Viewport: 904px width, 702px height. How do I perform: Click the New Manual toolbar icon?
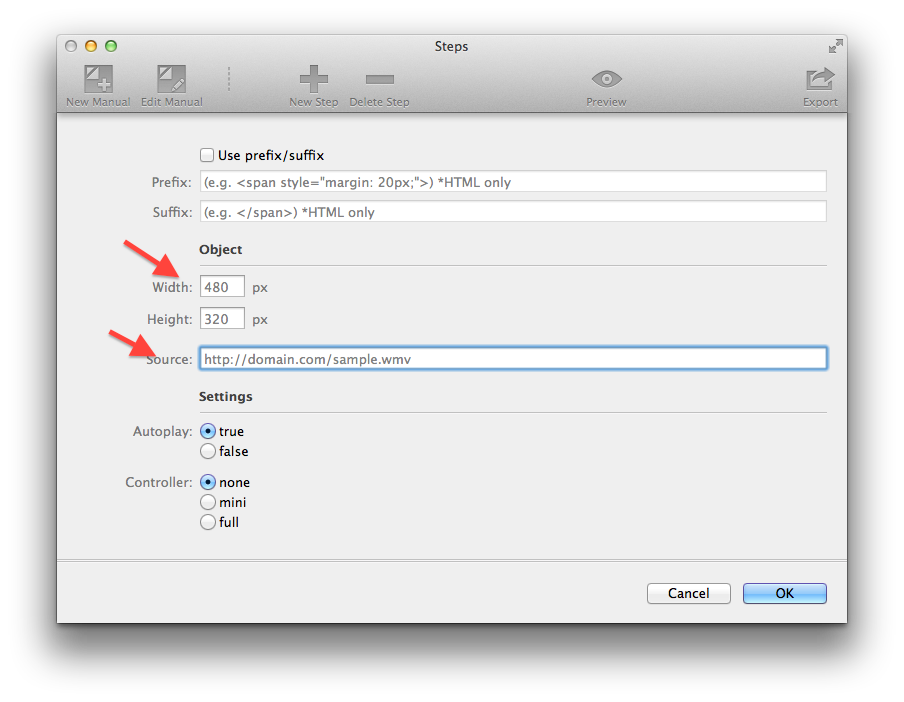pos(98,80)
